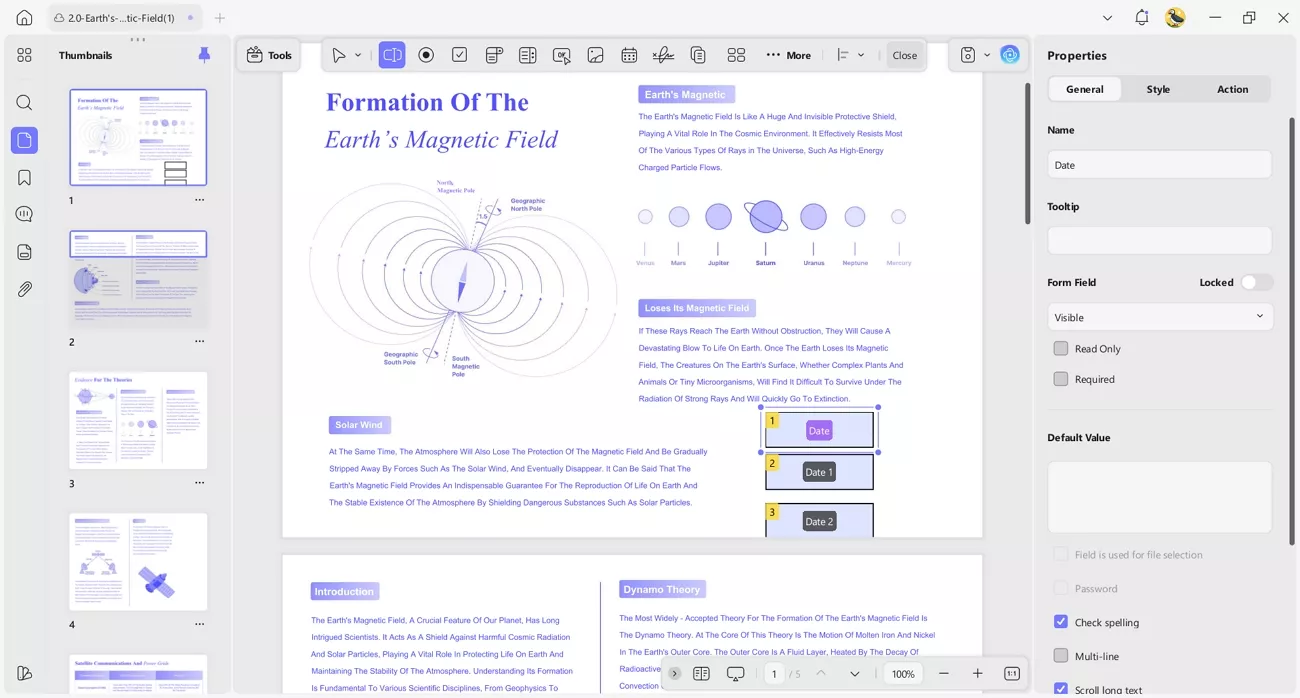Image resolution: width=1300 pixels, height=698 pixels.
Task: Open notifications bell
Action: tap(1141, 18)
